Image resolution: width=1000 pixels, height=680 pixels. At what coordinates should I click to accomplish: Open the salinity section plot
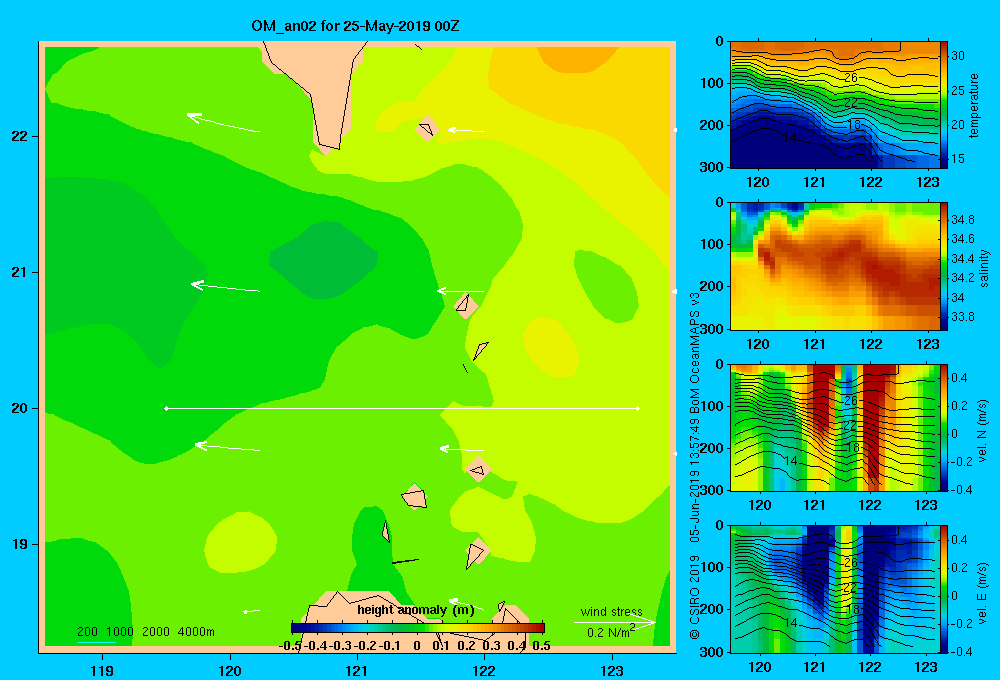(x=835, y=266)
